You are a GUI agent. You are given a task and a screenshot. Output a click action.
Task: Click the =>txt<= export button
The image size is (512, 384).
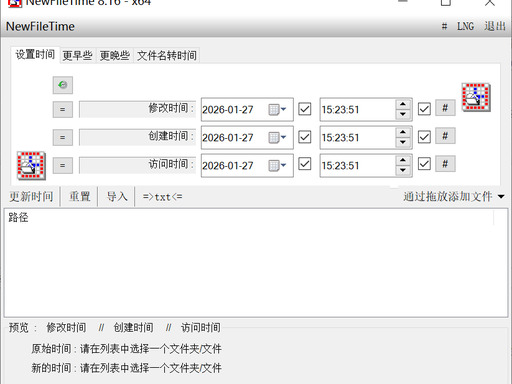[x=163, y=197]
